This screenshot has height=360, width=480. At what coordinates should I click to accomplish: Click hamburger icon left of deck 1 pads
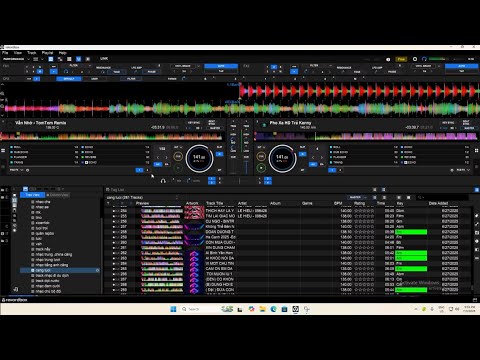(3, 151)
